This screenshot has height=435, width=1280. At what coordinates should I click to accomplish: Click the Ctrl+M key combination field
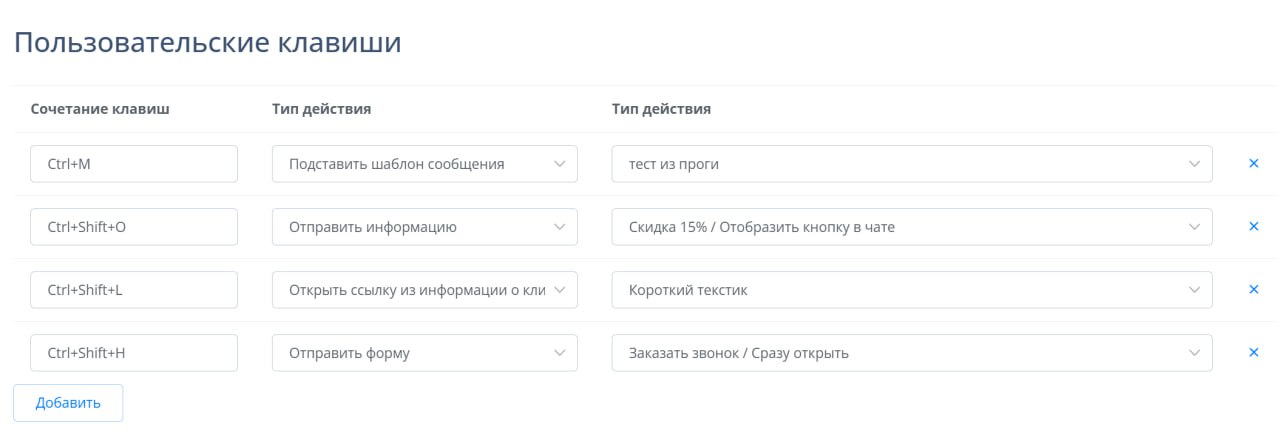pyautogui.click(x=134, y=164)
